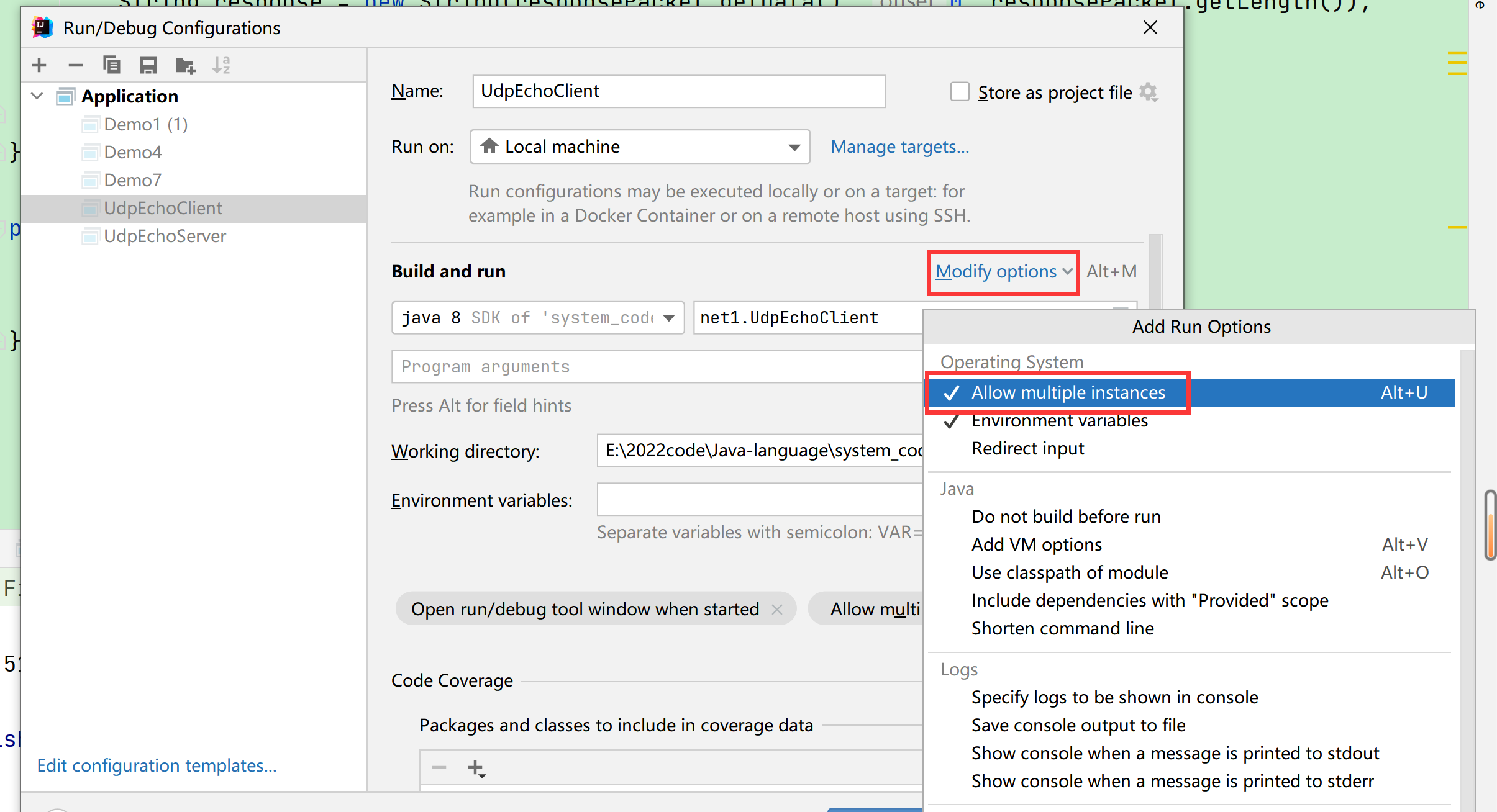Viewport: 1497px width, 812px height.
Task: Open the java 8 SDK dropdown
Action: tap(669, 318)
